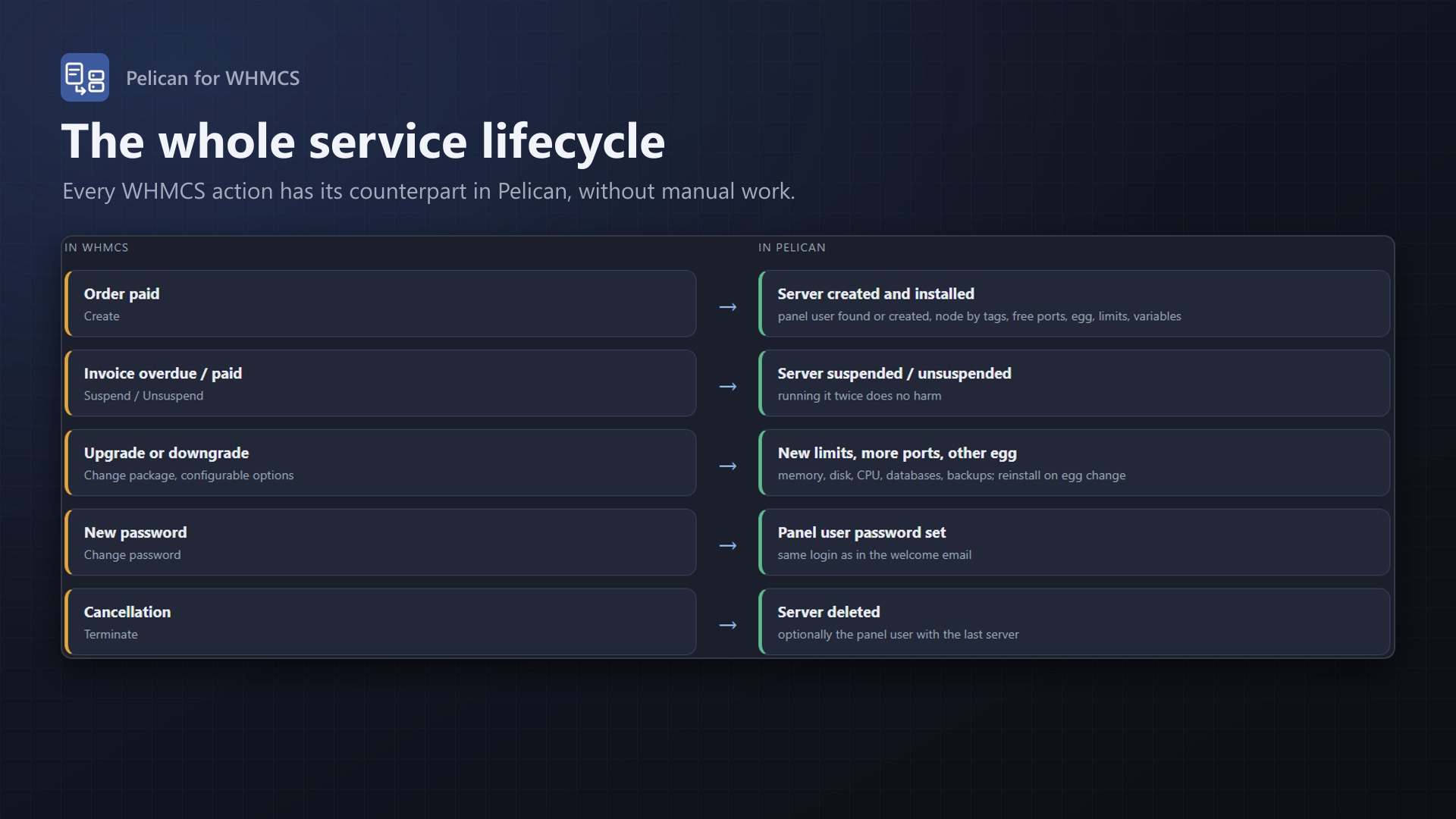
Task: Click the 'Pelican for WHMCS' product name
Action: click(x=212, y=78)
